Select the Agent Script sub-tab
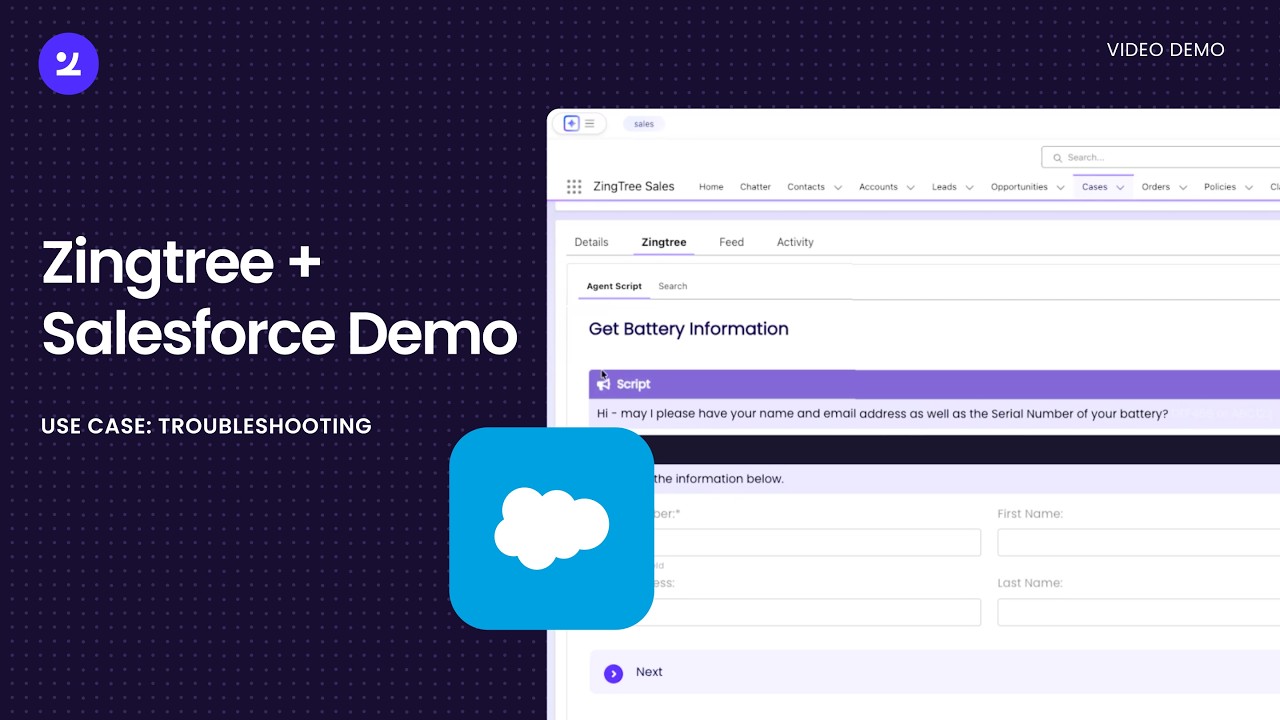This screenshot has height=720, width=1280. 614,286
